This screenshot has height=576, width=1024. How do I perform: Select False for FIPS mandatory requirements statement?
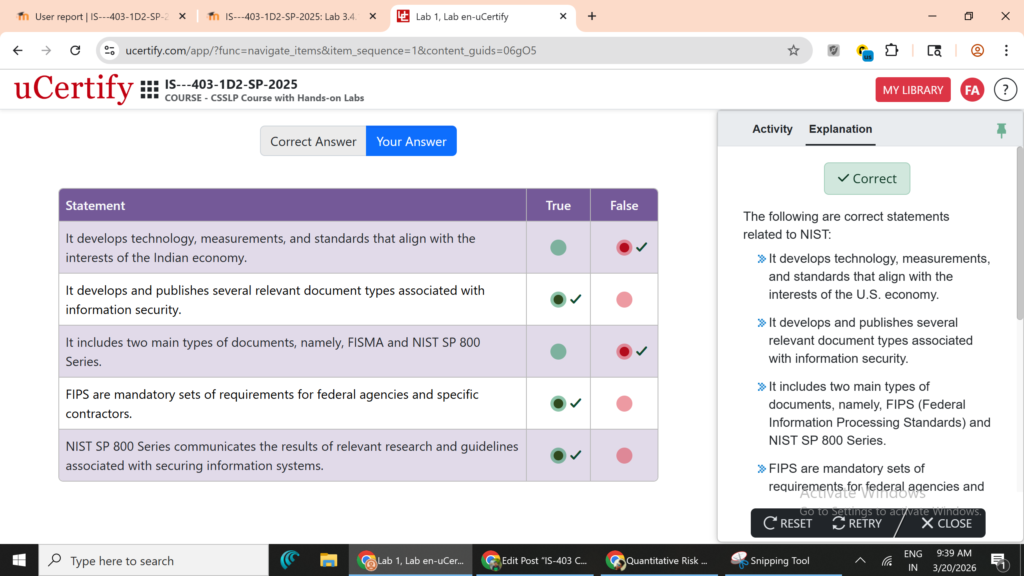tap(624, 403)
